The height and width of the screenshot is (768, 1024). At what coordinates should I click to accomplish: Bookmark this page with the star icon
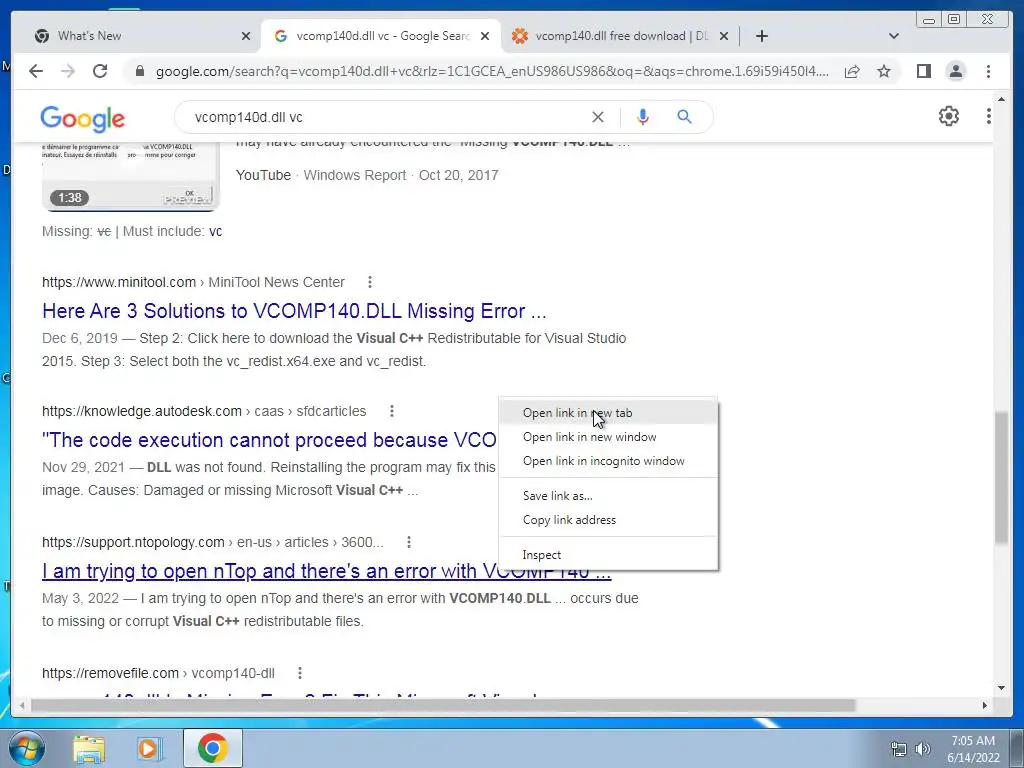pos(884,71)
